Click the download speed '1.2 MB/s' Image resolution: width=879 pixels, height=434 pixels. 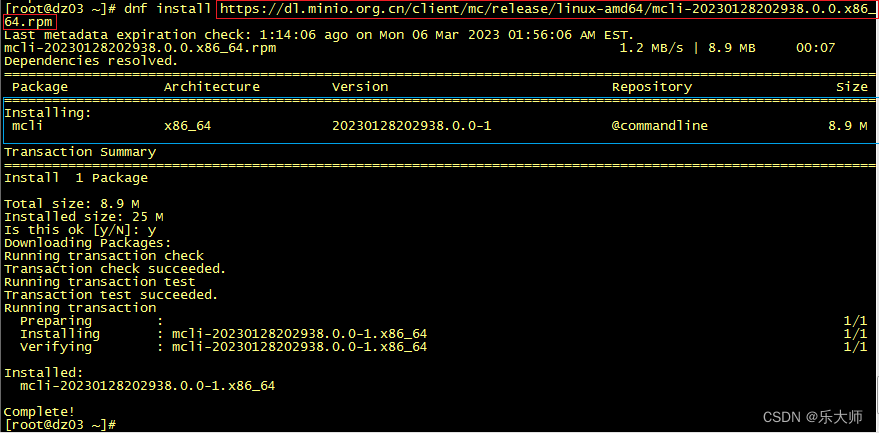point(651,48)
